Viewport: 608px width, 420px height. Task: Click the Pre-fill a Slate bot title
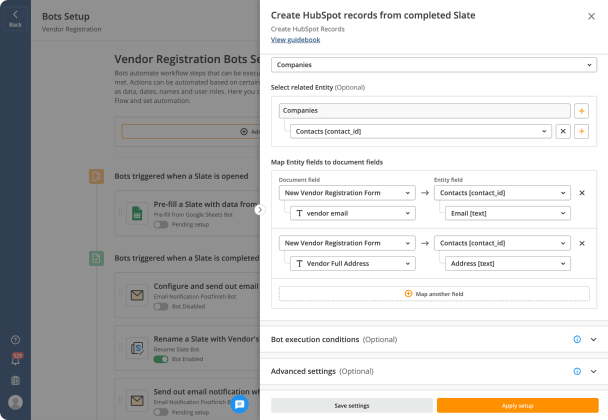(x=206, y=204)
